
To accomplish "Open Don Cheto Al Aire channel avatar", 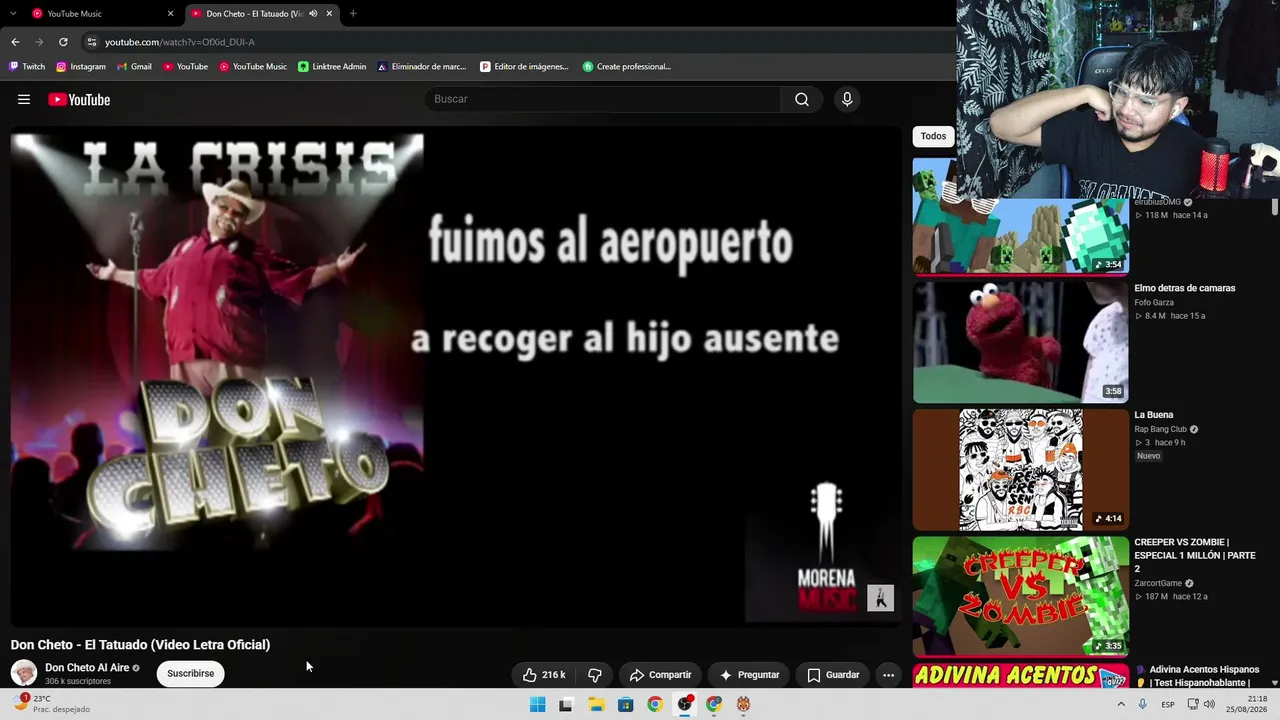I will [x=24, y=673].
